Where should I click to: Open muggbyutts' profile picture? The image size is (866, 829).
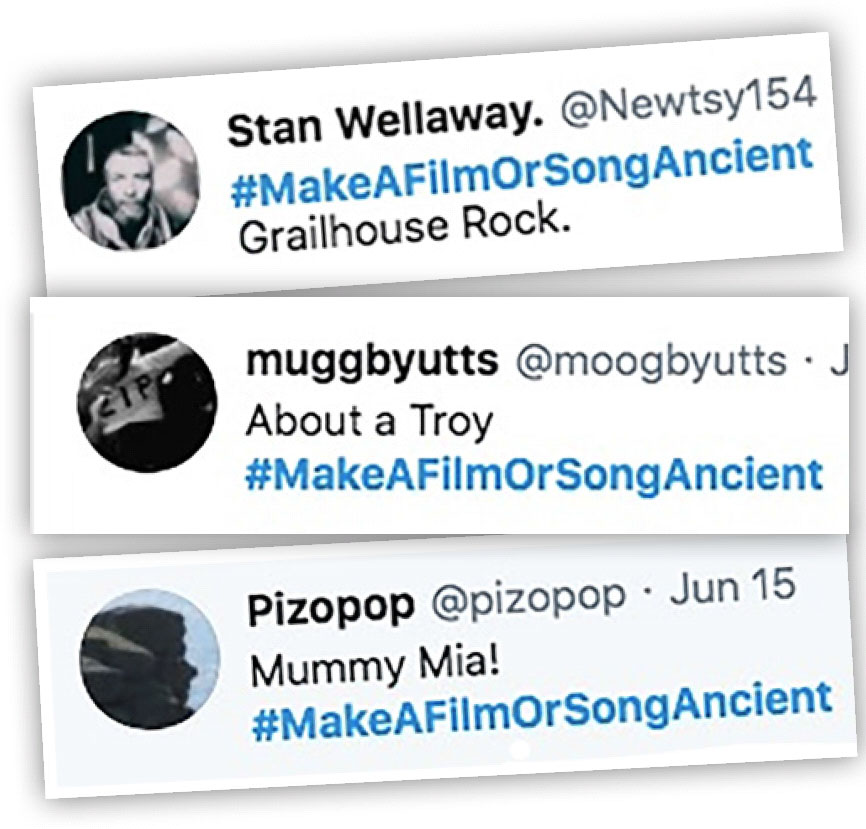point(147,402)
